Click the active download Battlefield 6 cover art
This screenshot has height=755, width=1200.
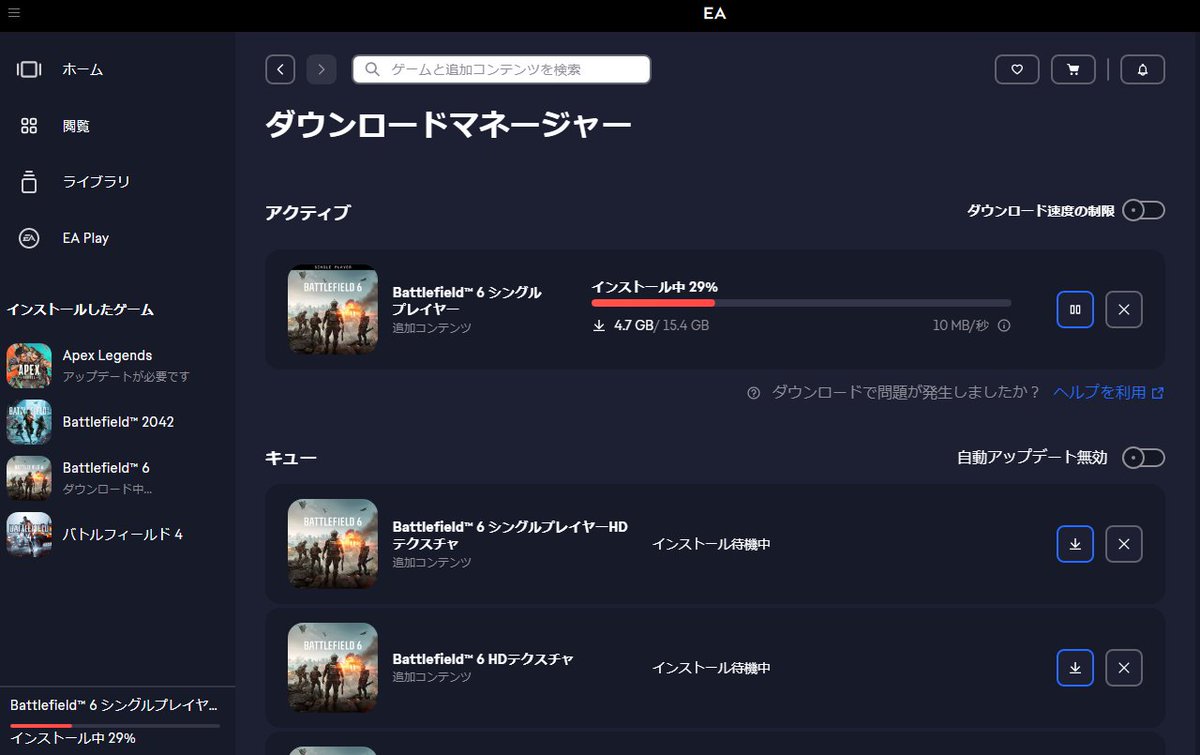(x=333, y=309)
